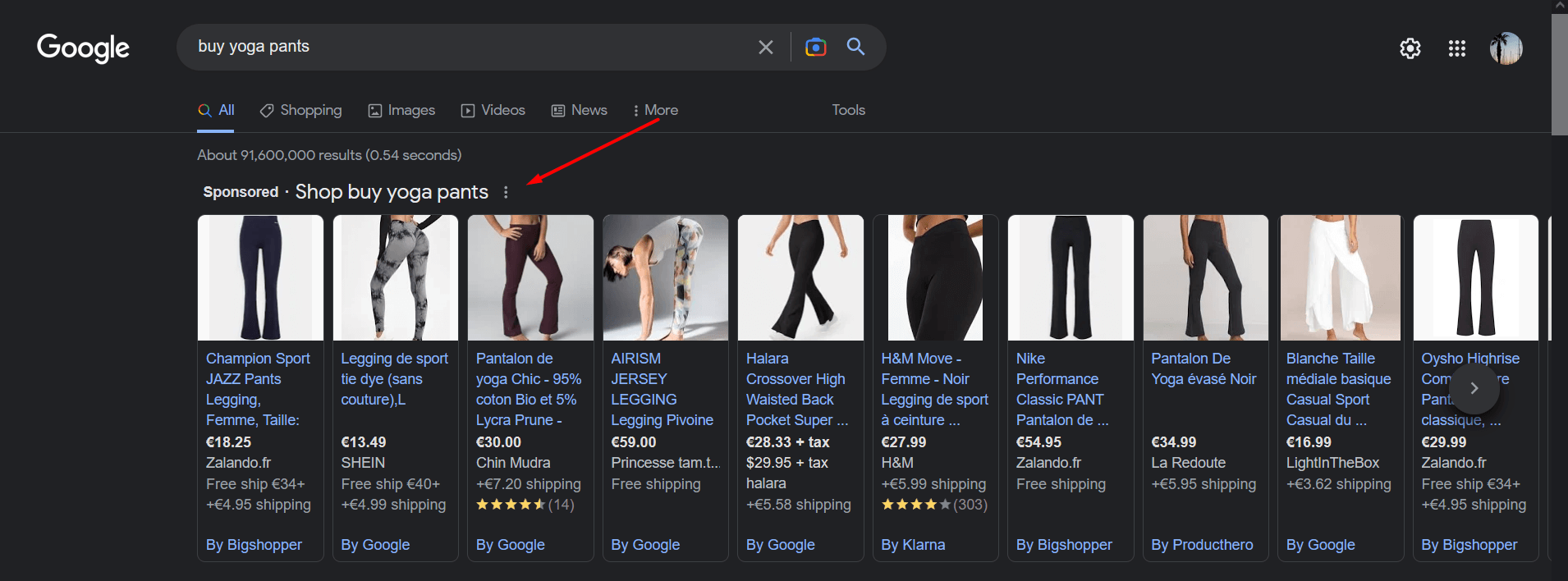Image resolution: width=1568 pixels, height=581 pixels.
Task: View tie dye grey leggings image
Action: pyautogui.click(x=396, y=277)
